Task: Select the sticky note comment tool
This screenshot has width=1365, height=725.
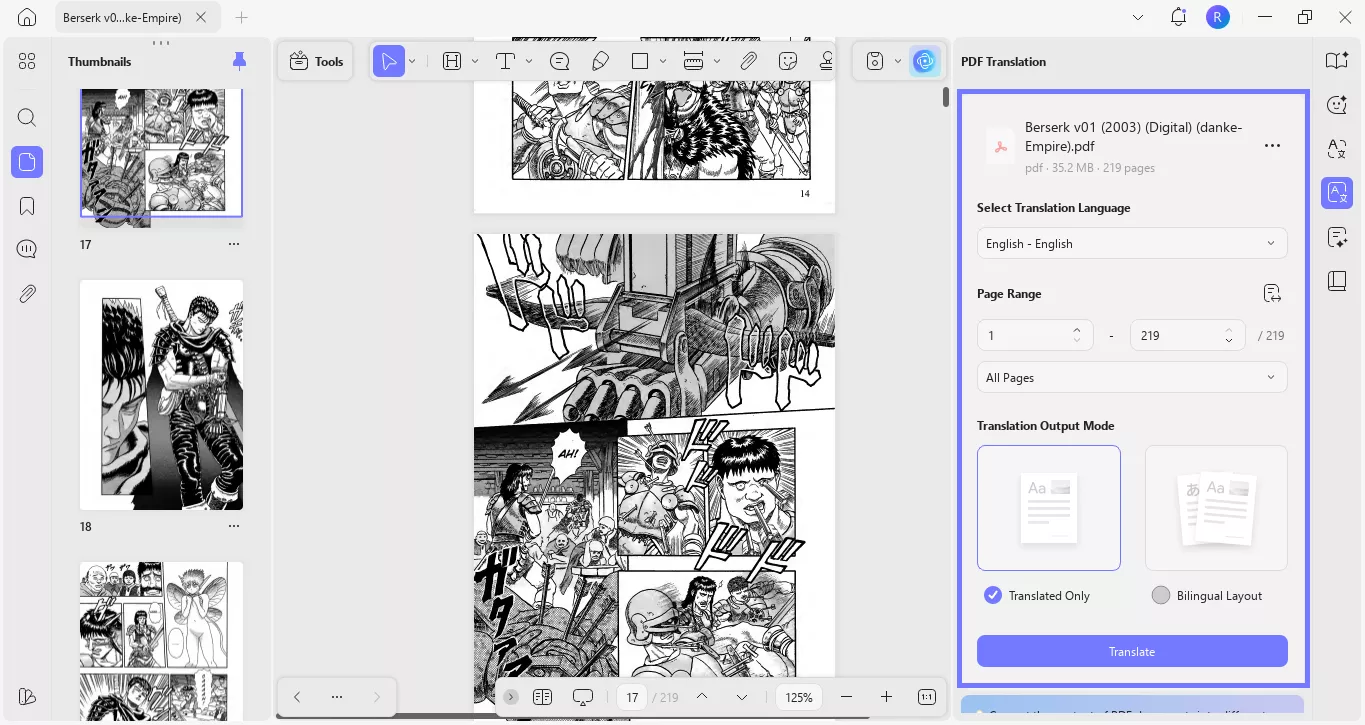Action: [x=560, y=61]
